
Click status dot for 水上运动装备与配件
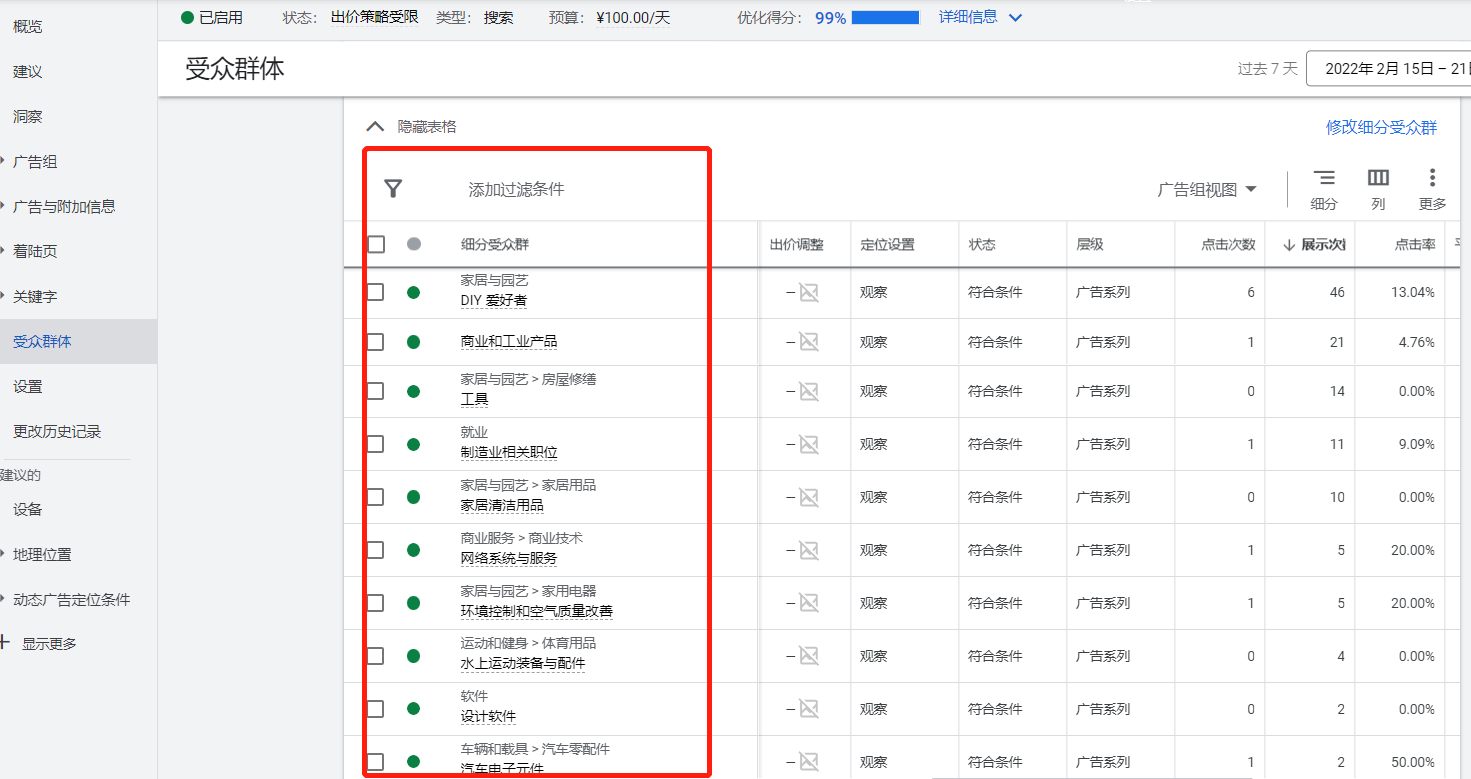(x=413, y=656)
